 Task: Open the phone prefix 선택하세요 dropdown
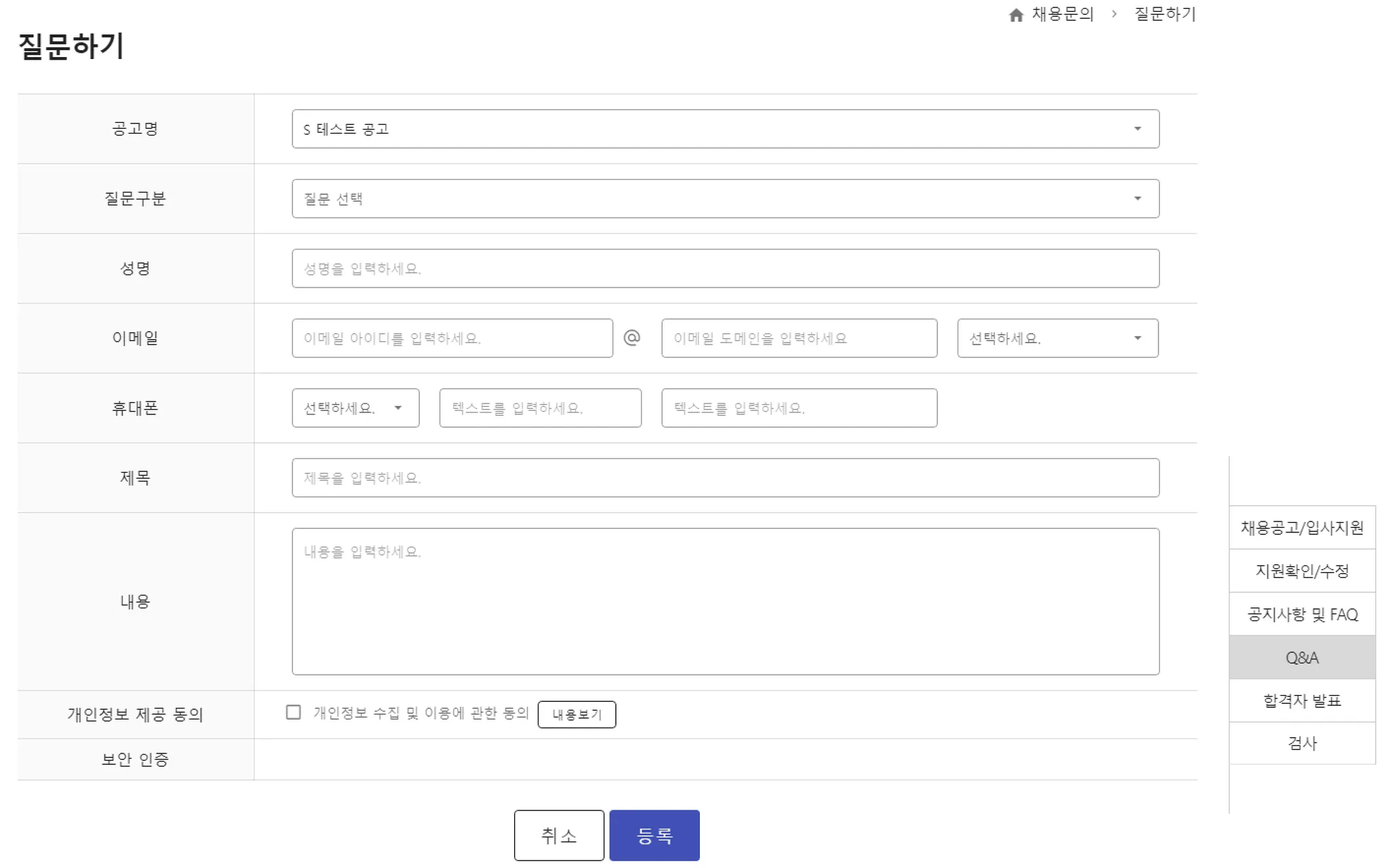(x=355, y=408)
